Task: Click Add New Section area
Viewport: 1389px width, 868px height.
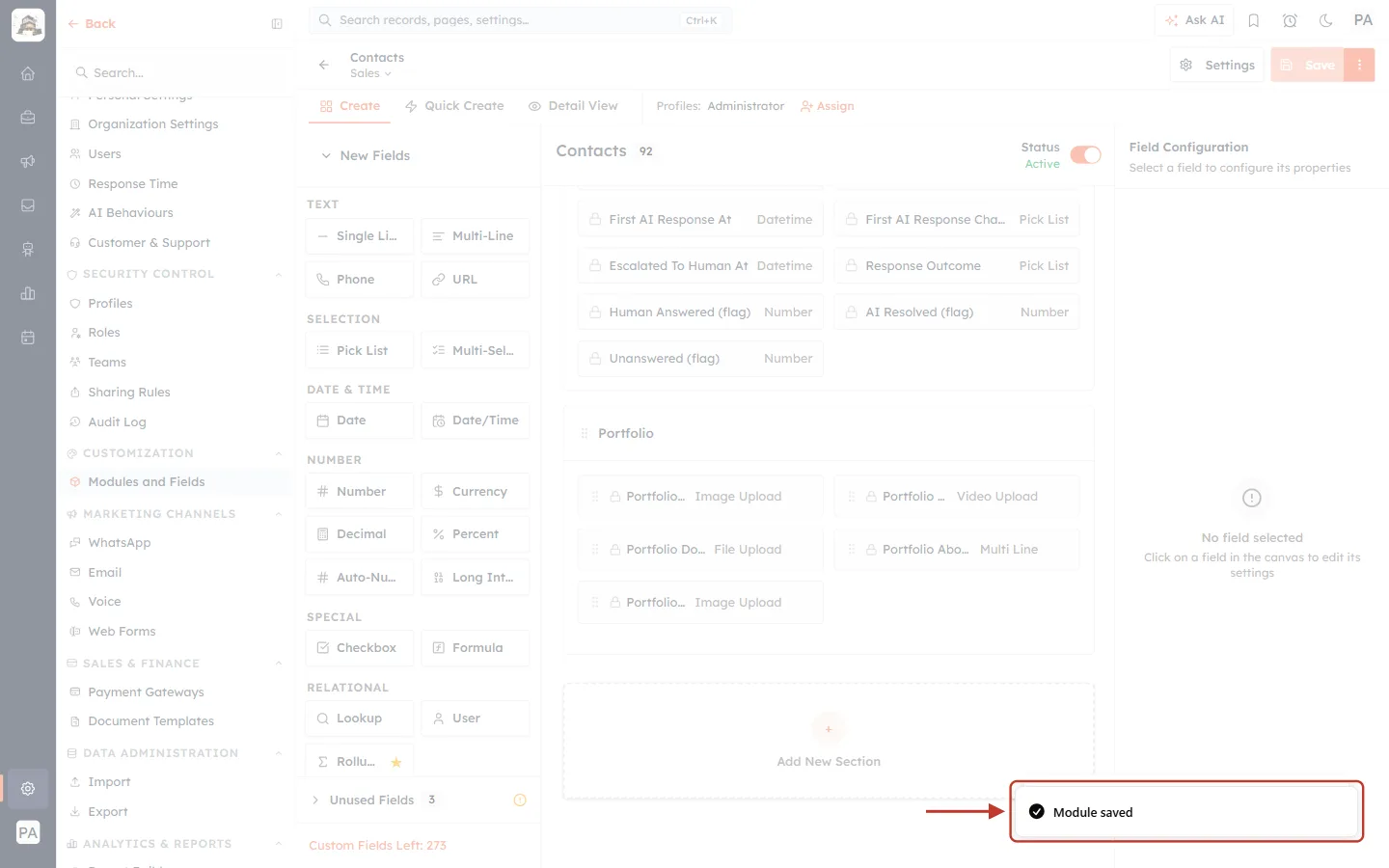Action: (x=829, y=742)
